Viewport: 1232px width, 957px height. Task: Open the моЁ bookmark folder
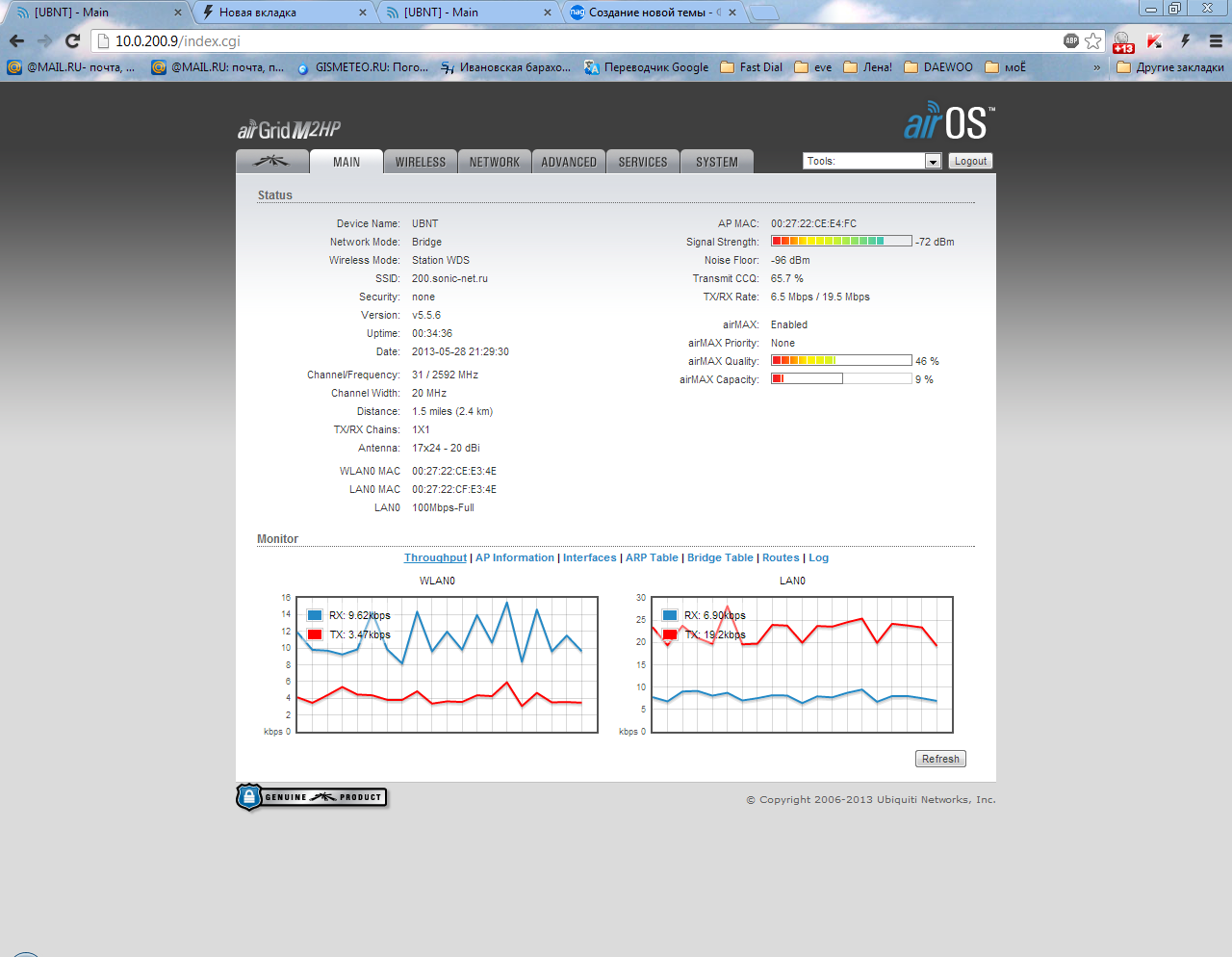click(1006, 67)
